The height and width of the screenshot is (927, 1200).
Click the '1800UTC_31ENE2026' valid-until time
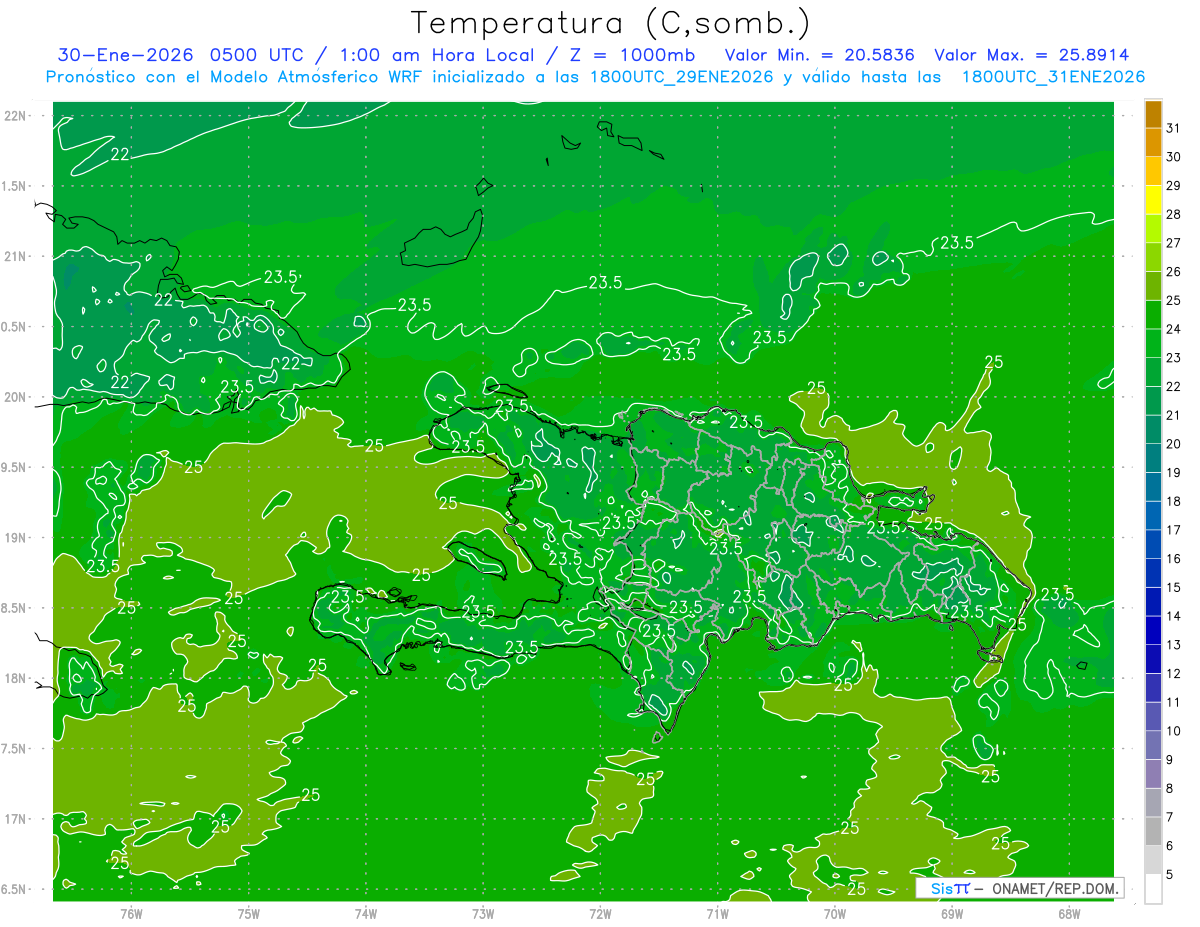click(x=1053, y=76)
